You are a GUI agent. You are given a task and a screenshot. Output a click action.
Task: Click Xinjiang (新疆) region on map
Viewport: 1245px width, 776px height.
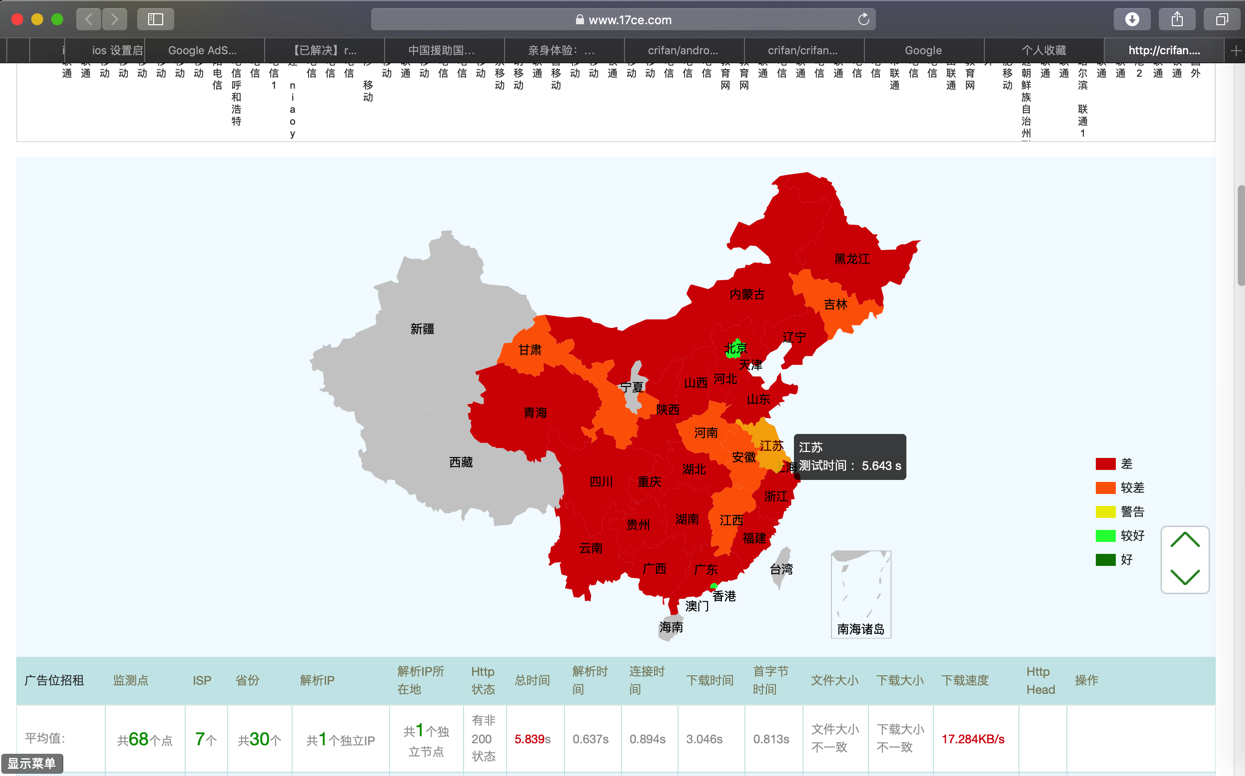(422, 329)
